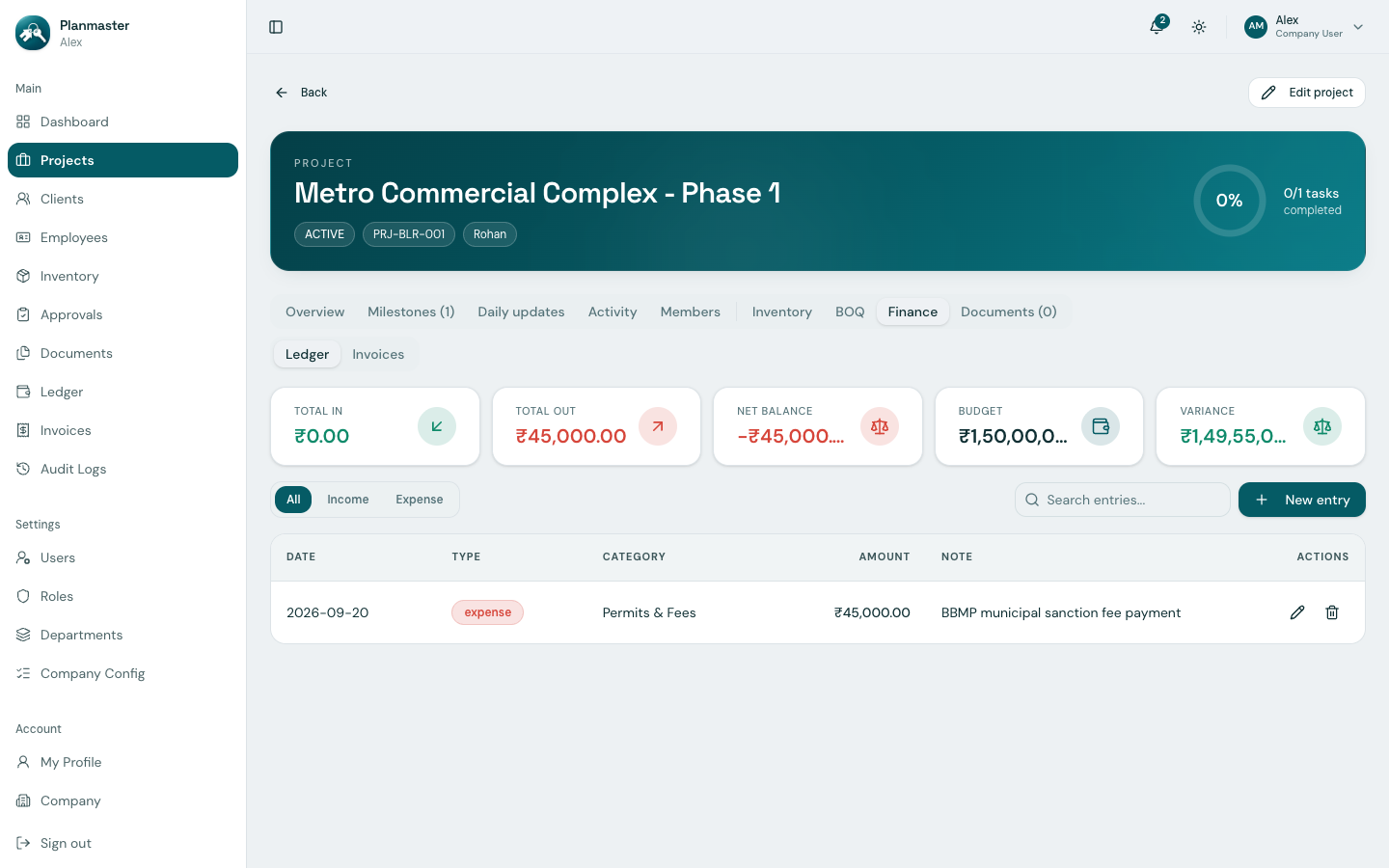
Task: Go back using the Back arrow
Action: click(301, 93)
